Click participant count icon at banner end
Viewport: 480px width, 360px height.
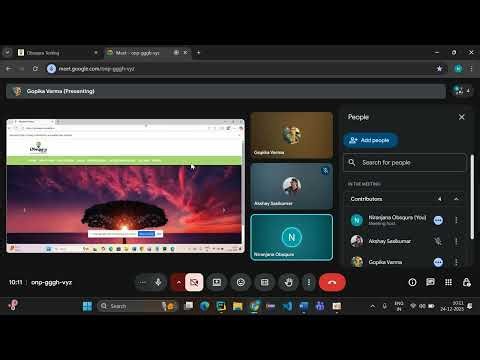pyautogui.click(x=462, y=90)
